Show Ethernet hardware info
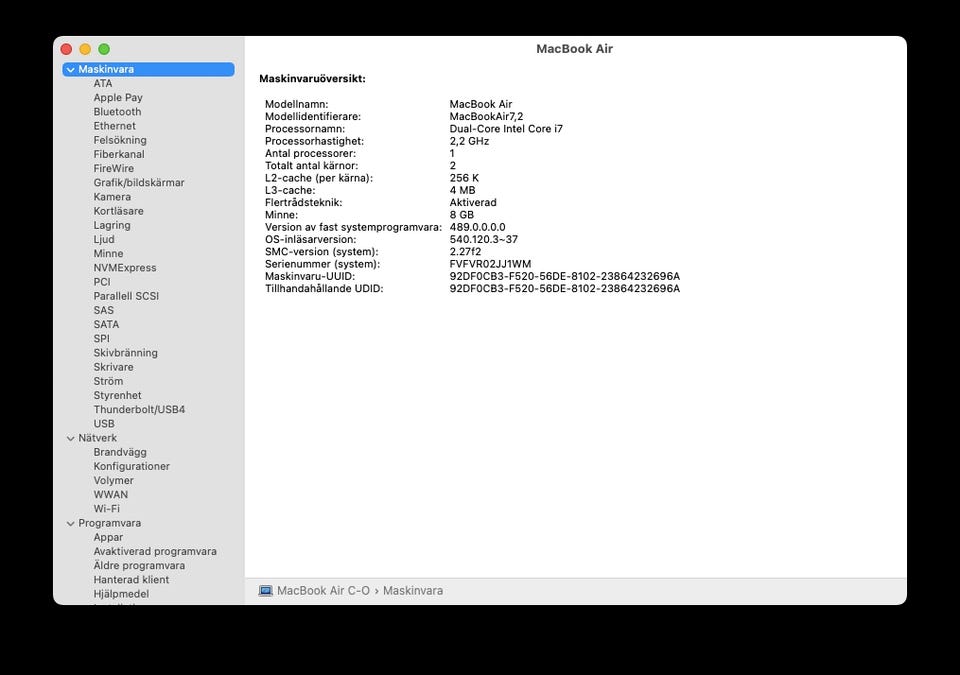 tap(114, 126)
